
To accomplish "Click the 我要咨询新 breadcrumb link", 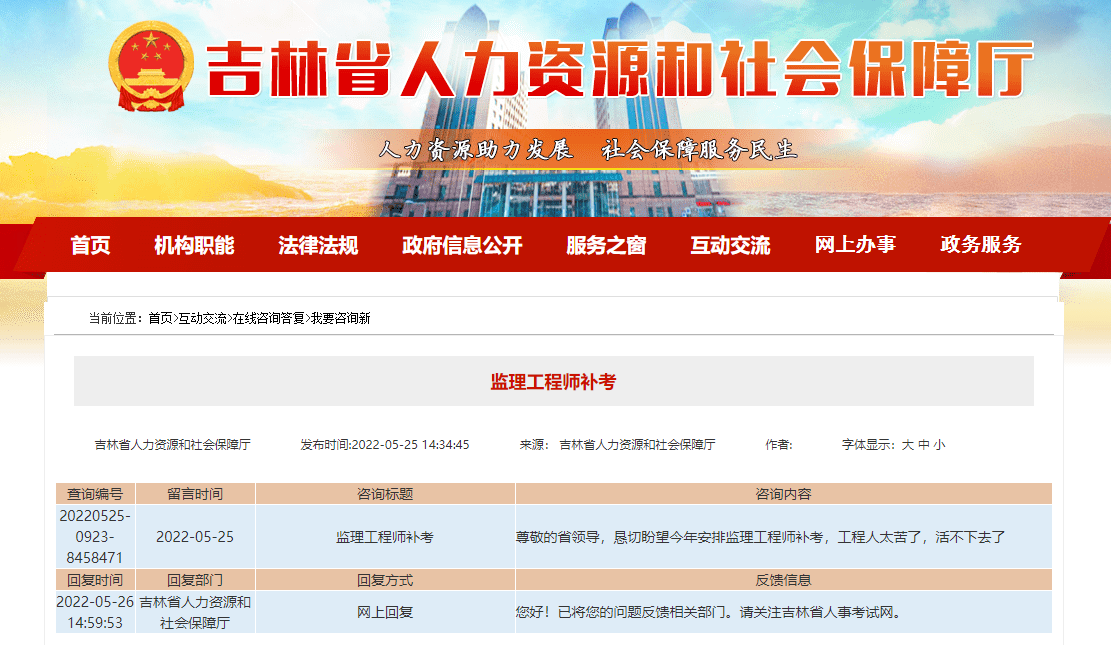I will 340,318.
